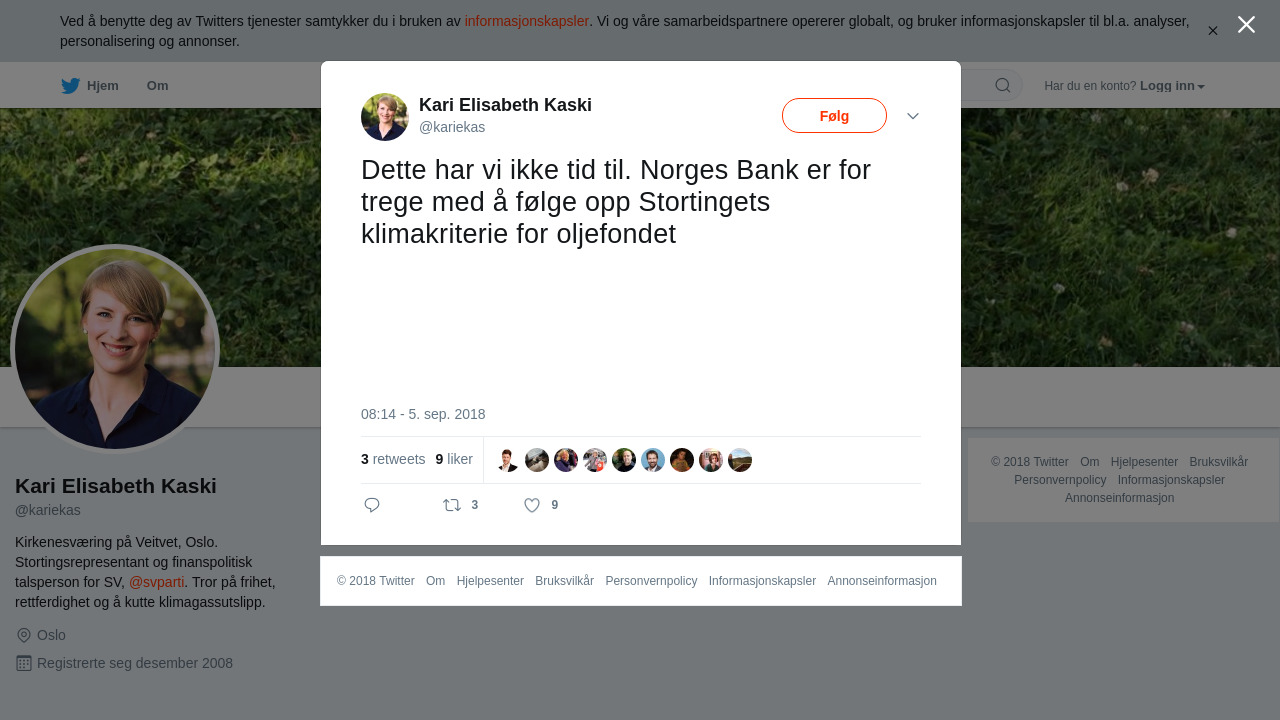1280x720 pixels.
Task: Expand the tweet options chevron menu
Action: [x=913, y=116]
